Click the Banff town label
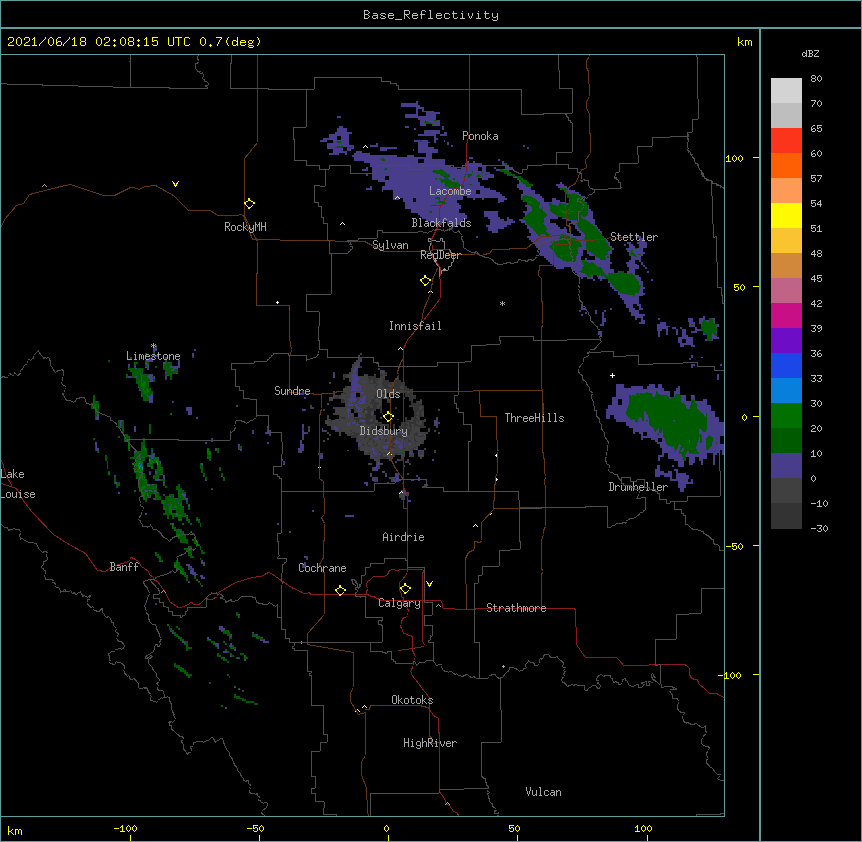Screen dimensions: 862x842 point(124,567)
